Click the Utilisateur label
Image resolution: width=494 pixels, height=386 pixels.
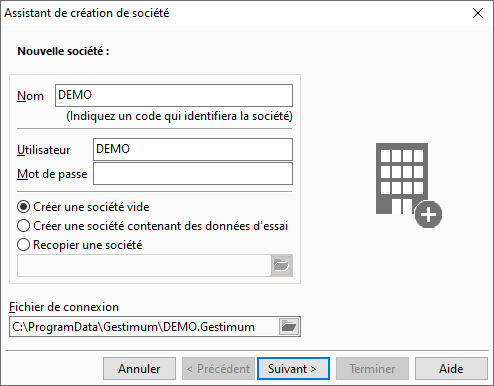pyautogui.click(x=44, y=150)
